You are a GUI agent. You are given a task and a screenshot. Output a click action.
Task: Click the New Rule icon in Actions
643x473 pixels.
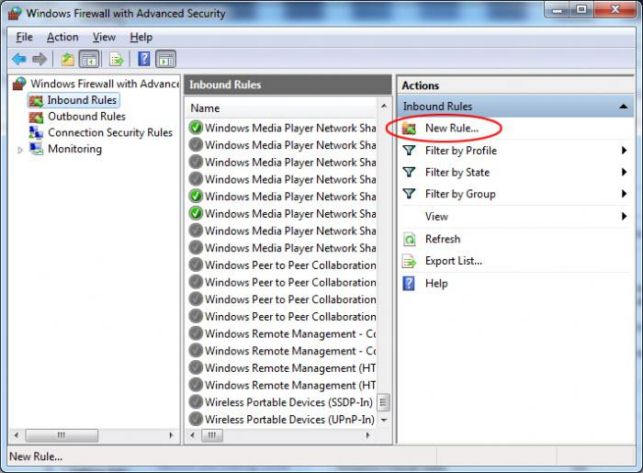[x=409, y=129]
